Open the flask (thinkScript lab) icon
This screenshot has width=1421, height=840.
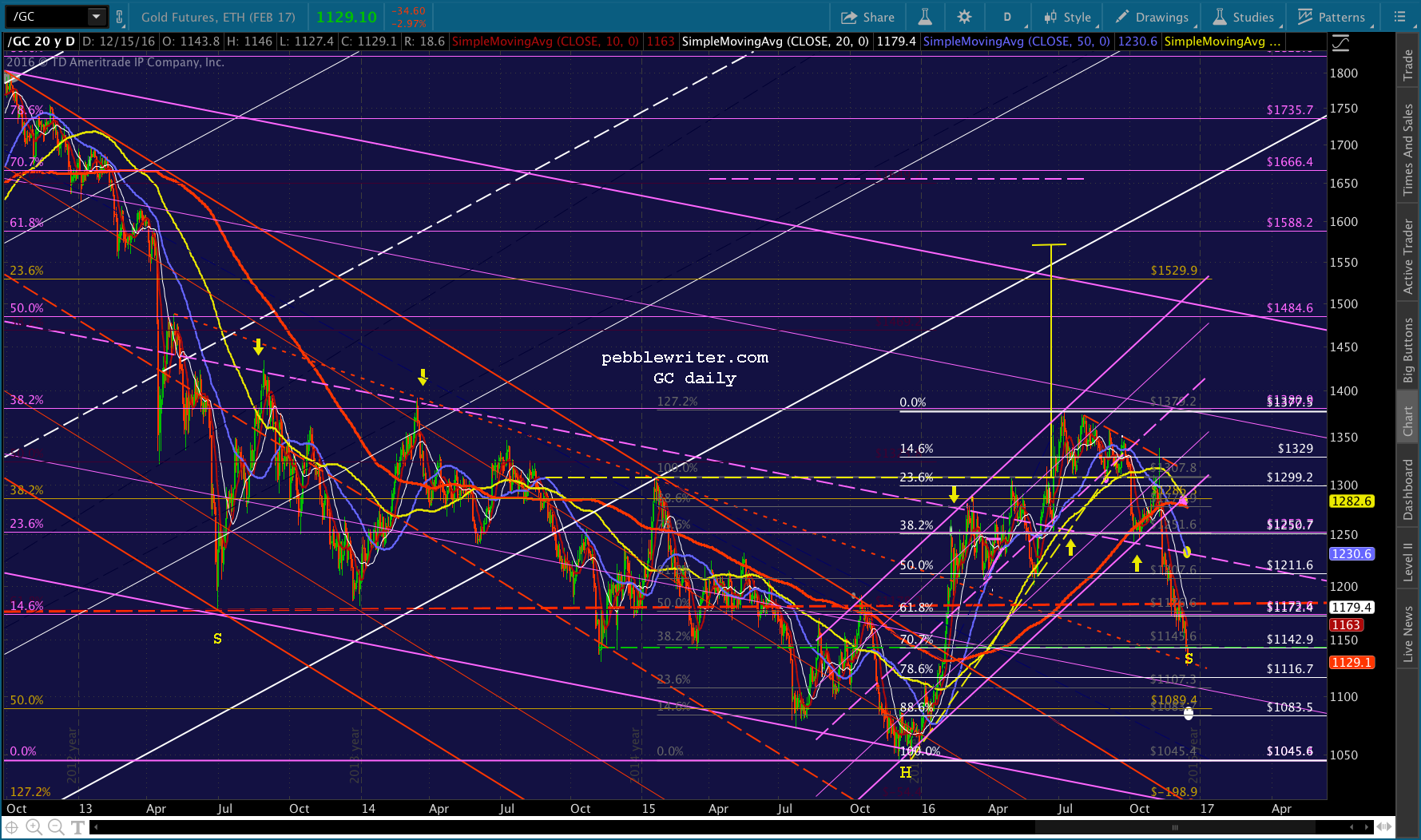point(925,17)
